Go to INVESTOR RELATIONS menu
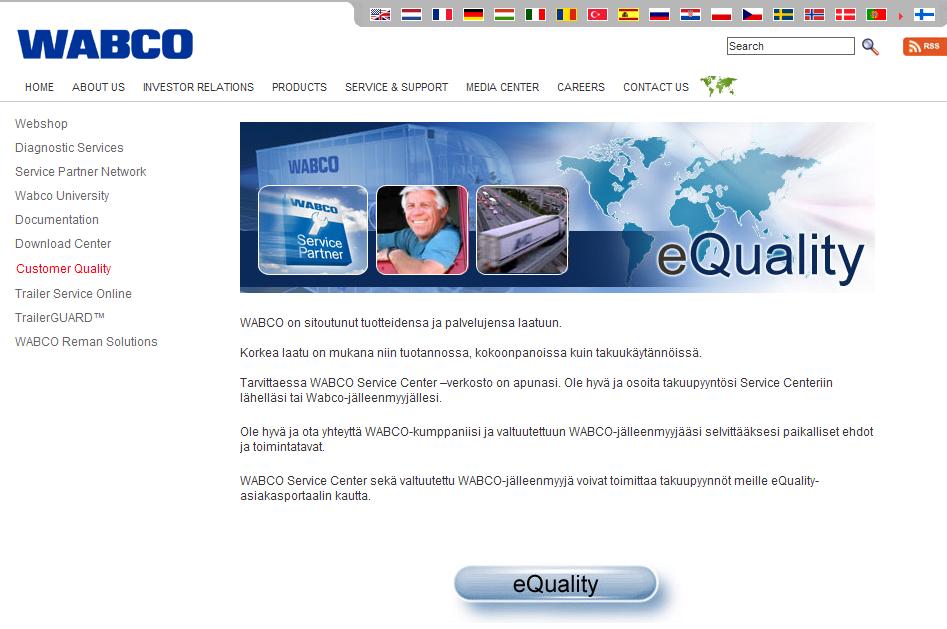 click(198, 87)
